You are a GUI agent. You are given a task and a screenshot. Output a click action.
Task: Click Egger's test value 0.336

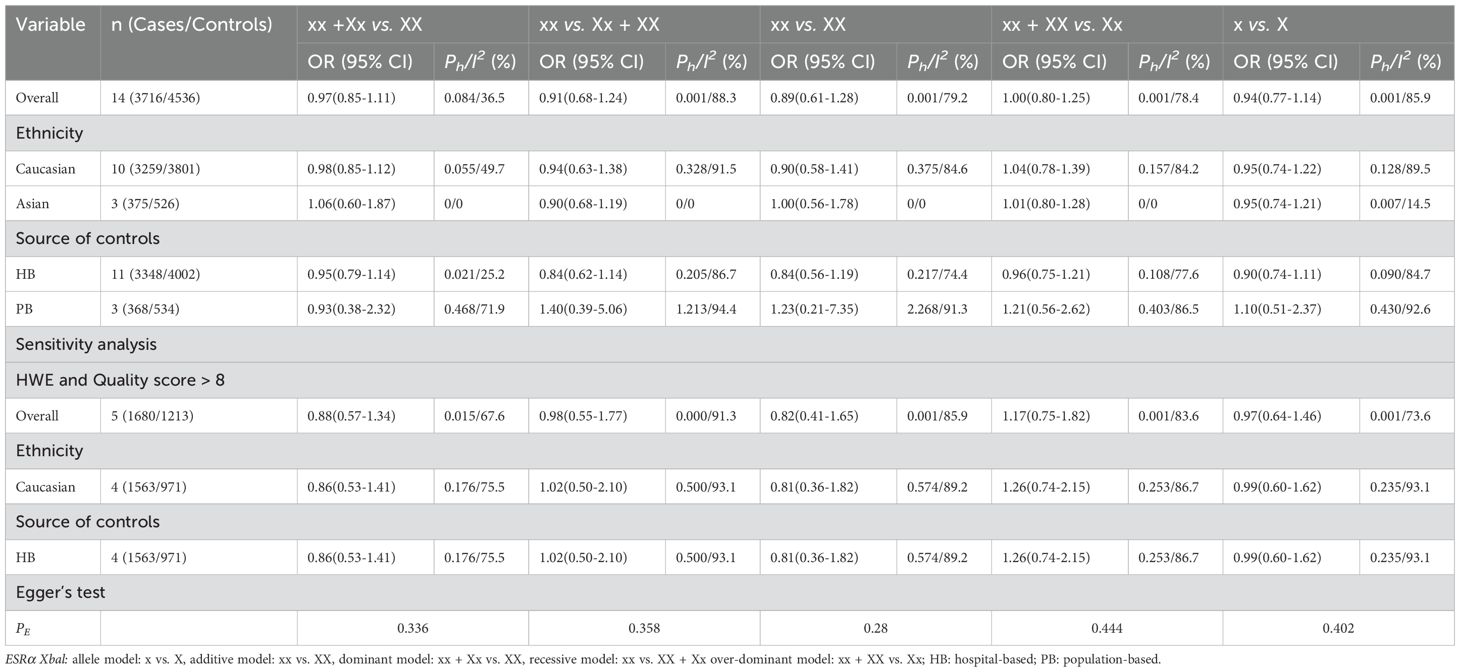pos(413,629)
